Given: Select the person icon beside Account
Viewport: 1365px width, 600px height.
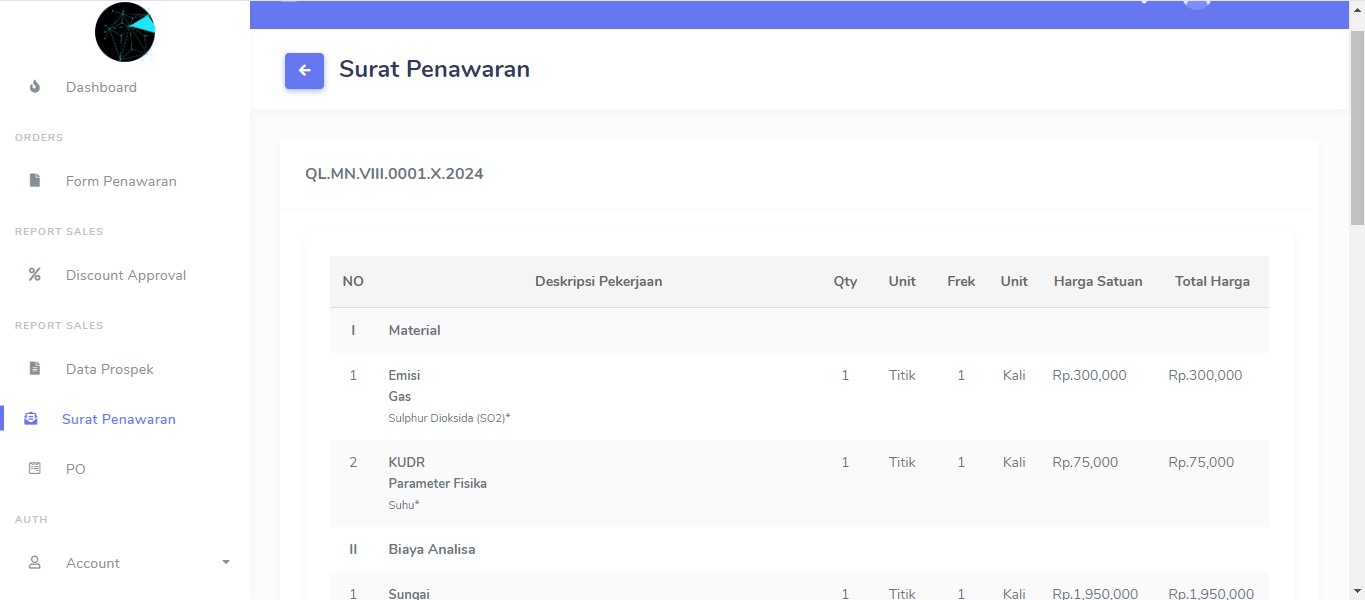Looking at the screenshot, I should 34,562.
